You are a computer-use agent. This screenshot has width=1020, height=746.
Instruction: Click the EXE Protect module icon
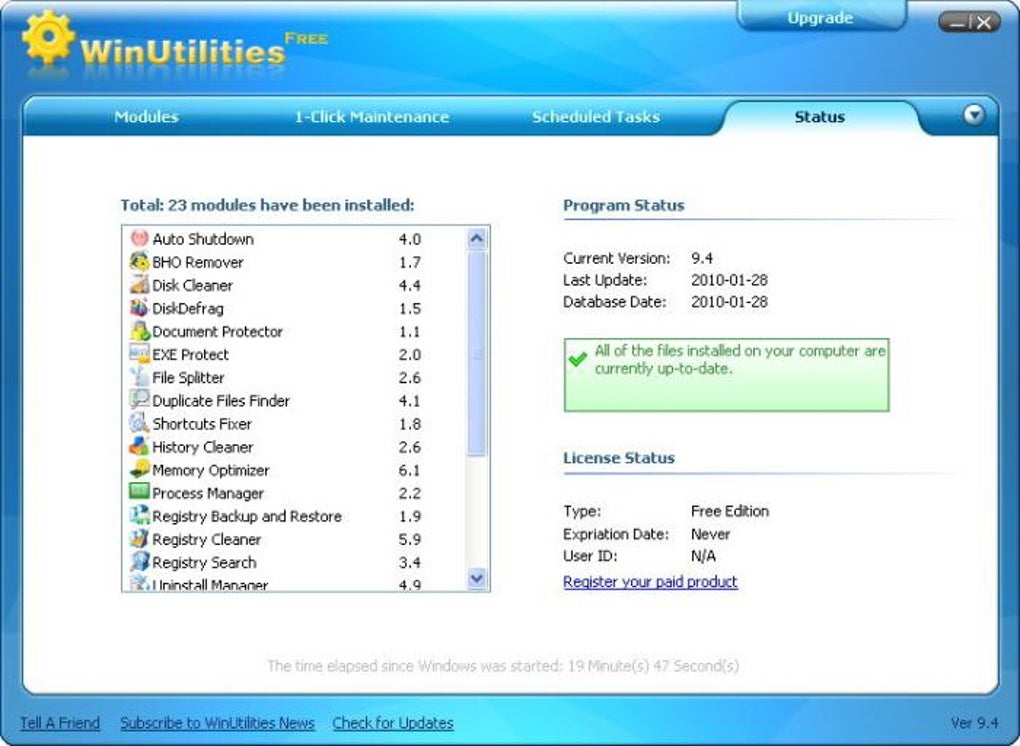[139, 354]
